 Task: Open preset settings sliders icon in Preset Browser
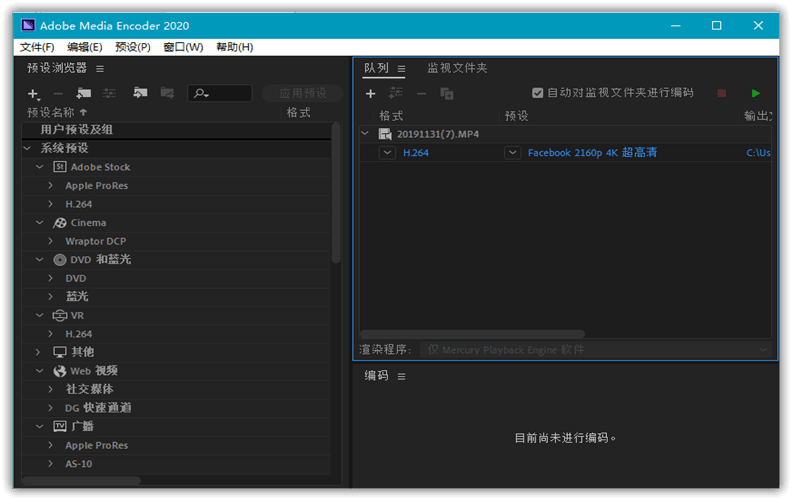109,93
